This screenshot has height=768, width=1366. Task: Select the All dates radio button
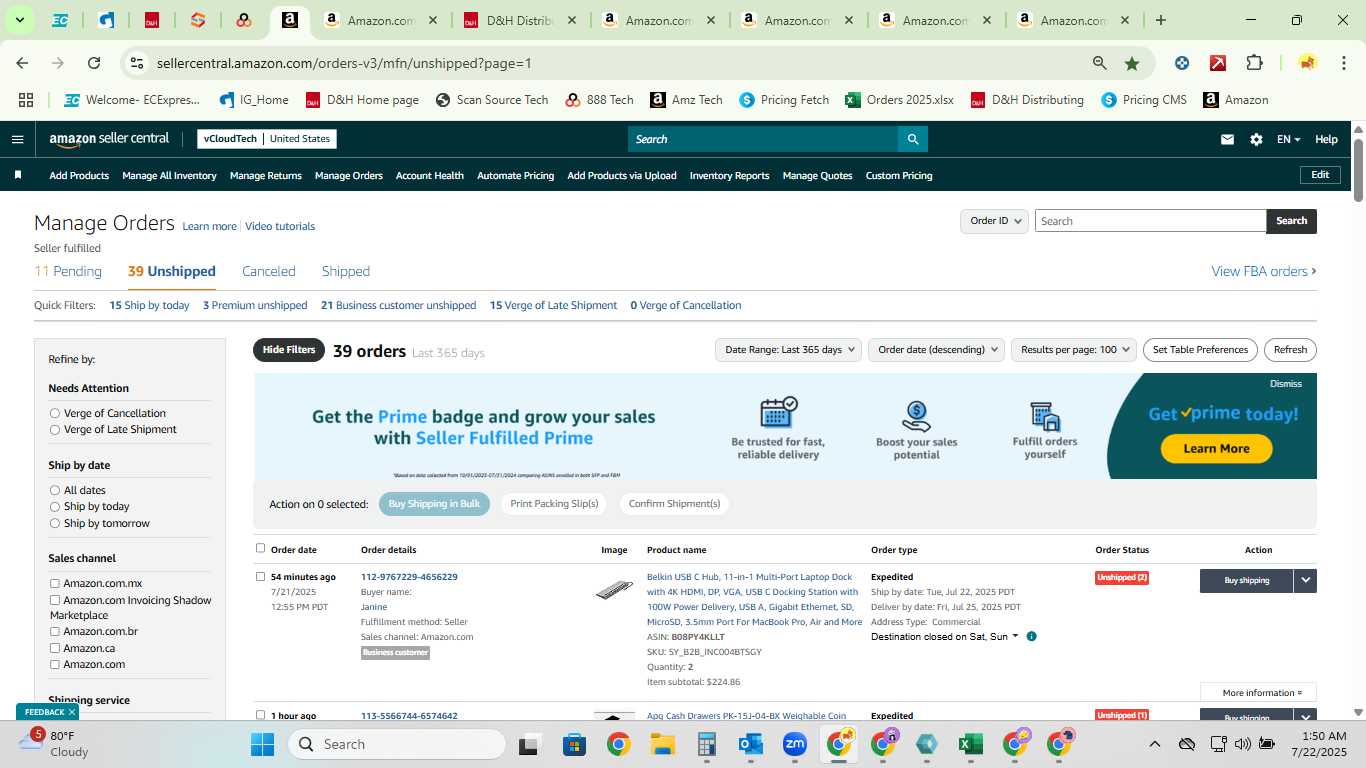coord(55,490)
